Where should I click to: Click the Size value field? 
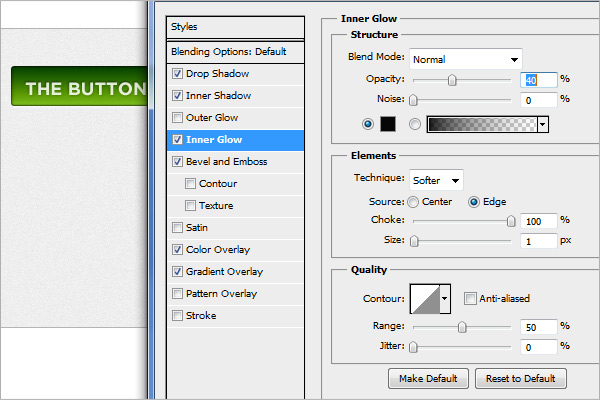(x=538, y=241)
